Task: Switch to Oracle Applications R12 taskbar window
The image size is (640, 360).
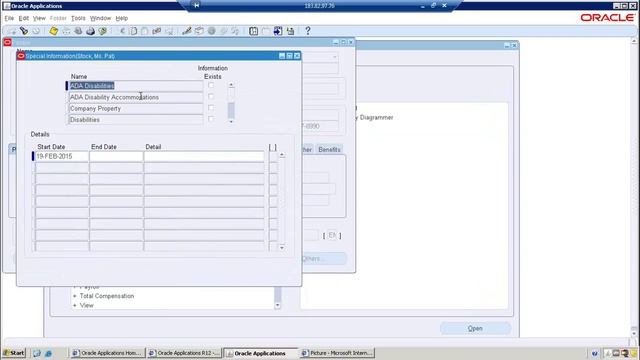Action: tap(184, 353)
